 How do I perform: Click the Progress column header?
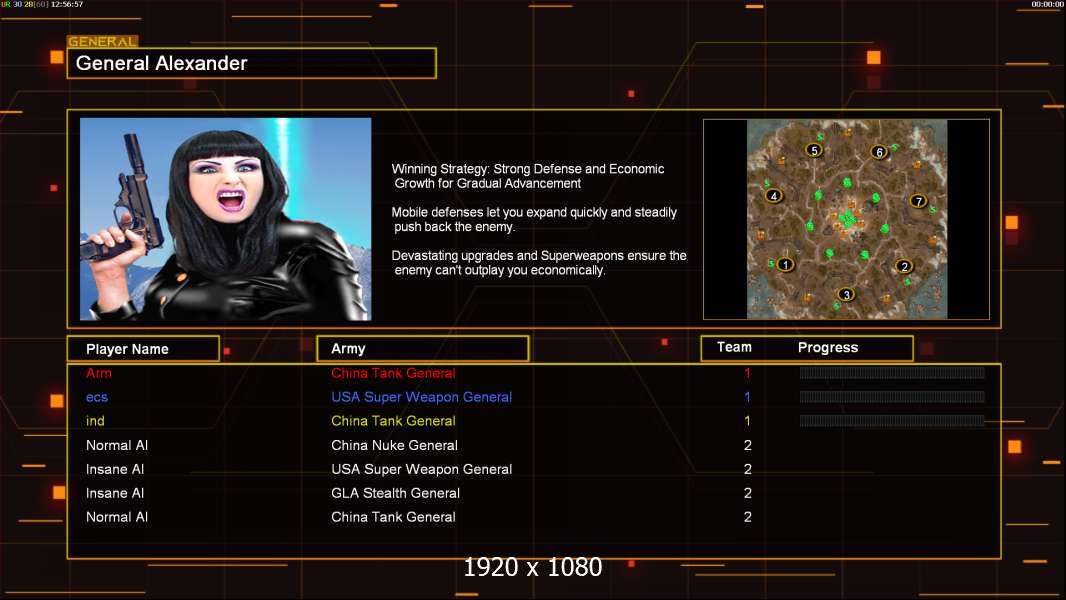(828, 347)
